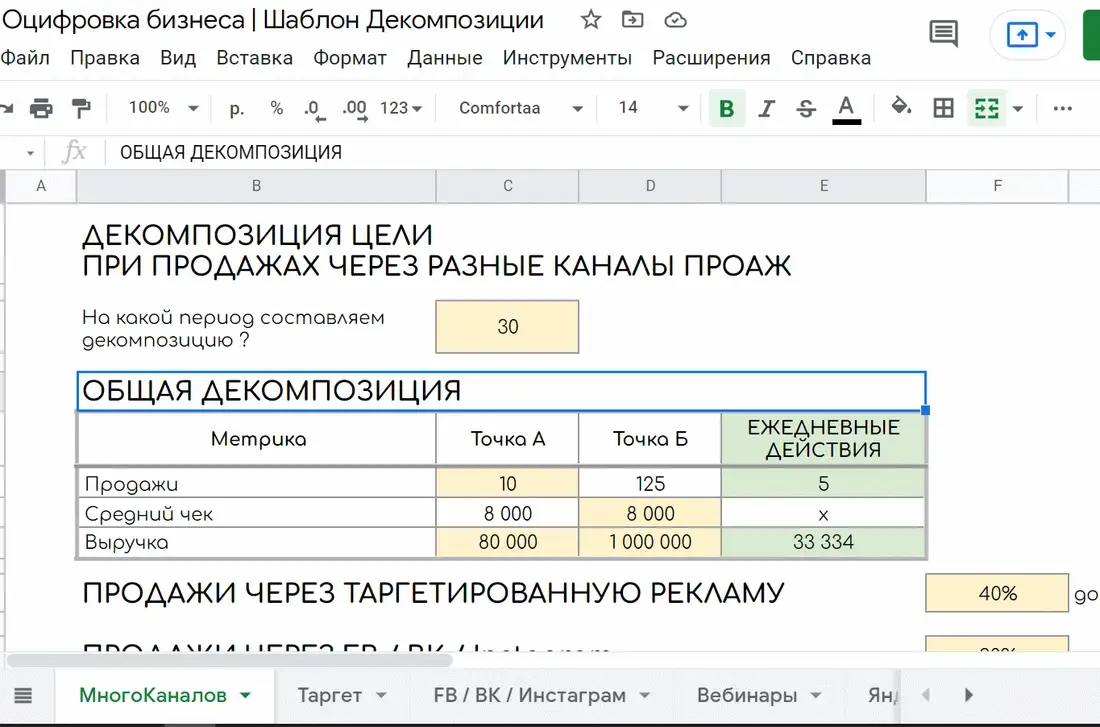Click the horizontal scrollbar

[230, 660]
